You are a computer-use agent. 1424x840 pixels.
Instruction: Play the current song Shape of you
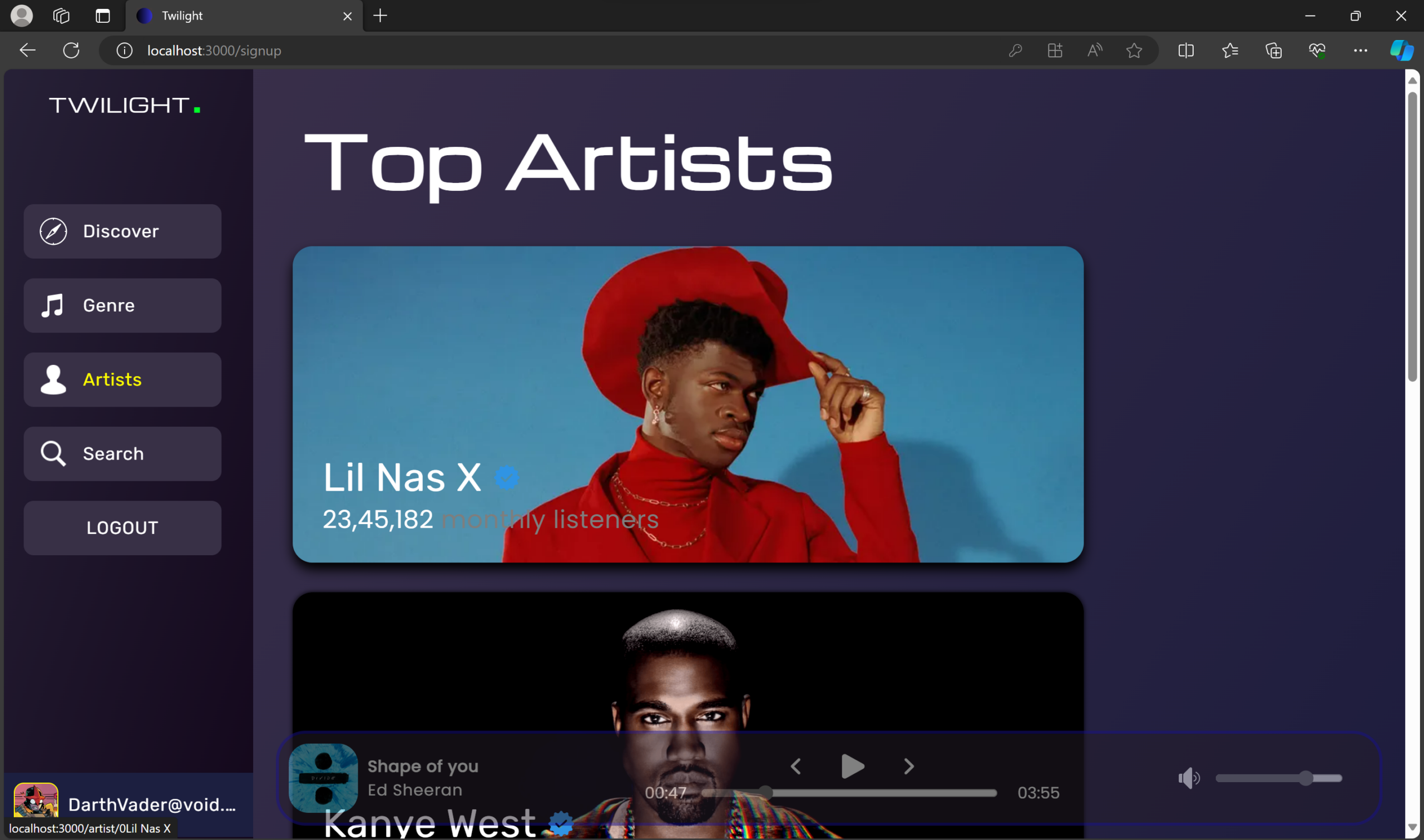pyautogui.click(x=852, y=767)
